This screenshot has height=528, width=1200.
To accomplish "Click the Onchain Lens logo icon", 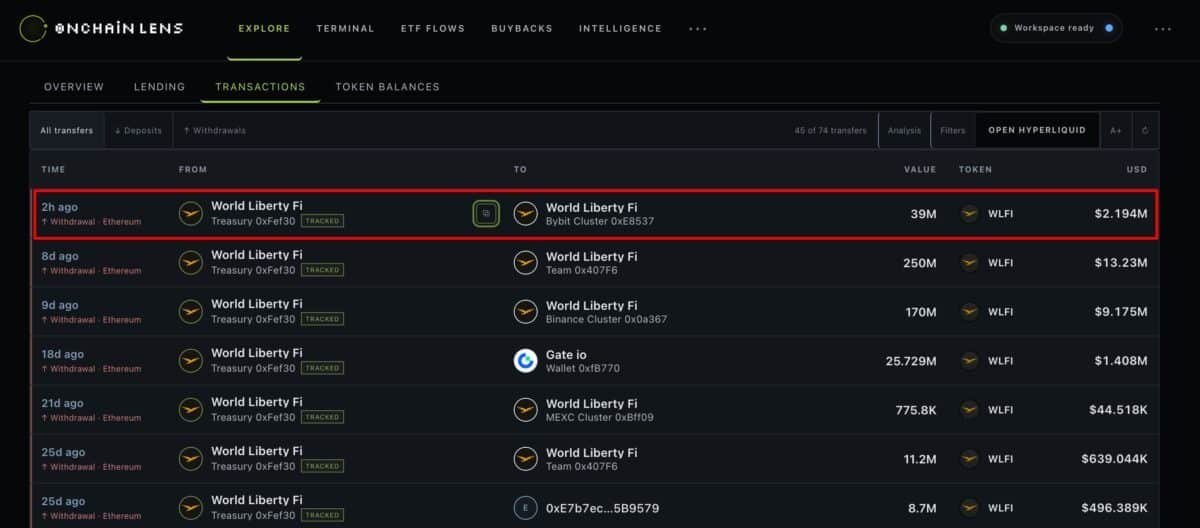I will pyautogui.click(x=33, y=29).
